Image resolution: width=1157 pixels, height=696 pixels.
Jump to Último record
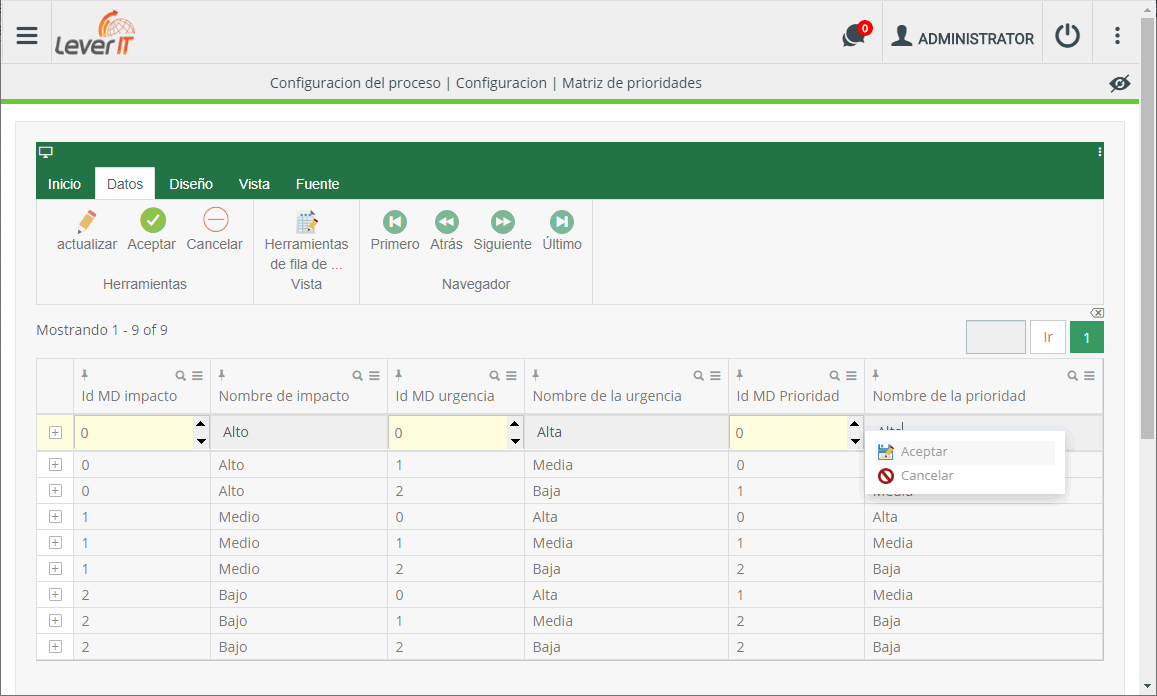(562, 231)
